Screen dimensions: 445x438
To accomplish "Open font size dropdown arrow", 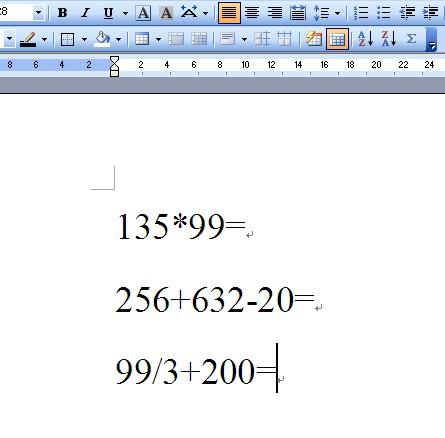I will [x=38, y=13].
